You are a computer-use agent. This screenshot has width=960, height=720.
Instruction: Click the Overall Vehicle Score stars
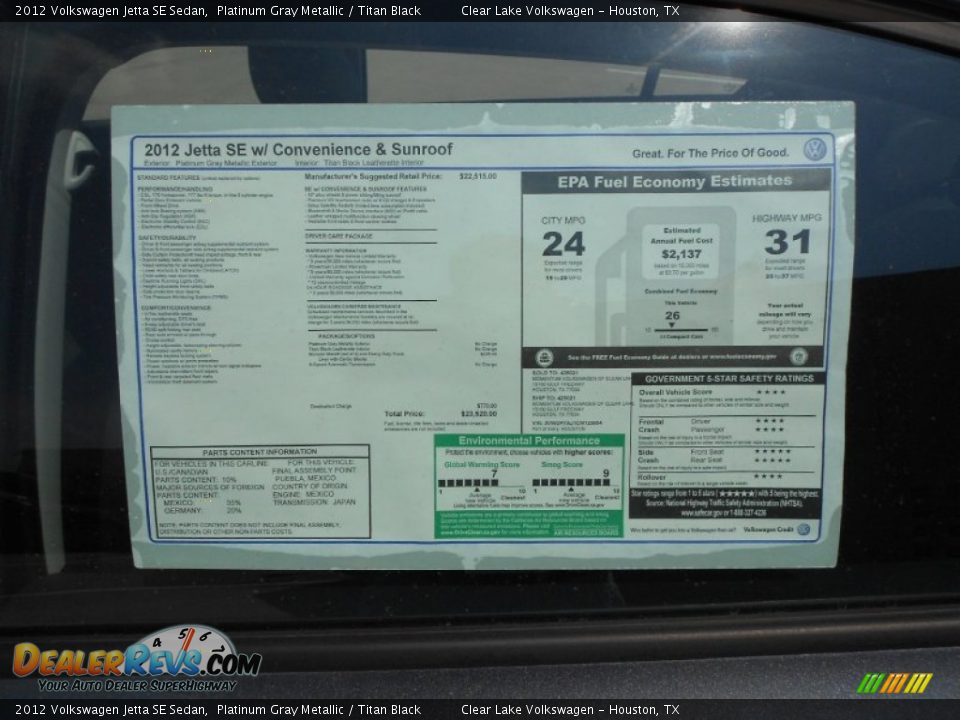click(x=771, y=392)
